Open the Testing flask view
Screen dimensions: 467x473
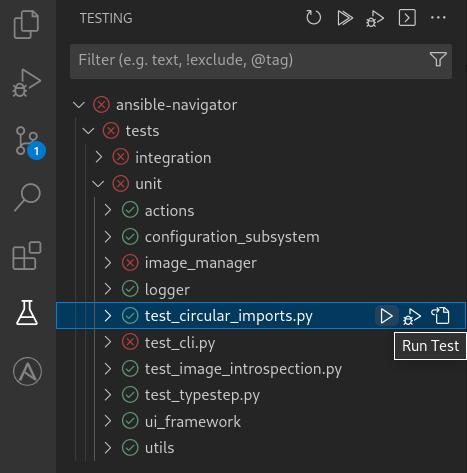[27, 313]
